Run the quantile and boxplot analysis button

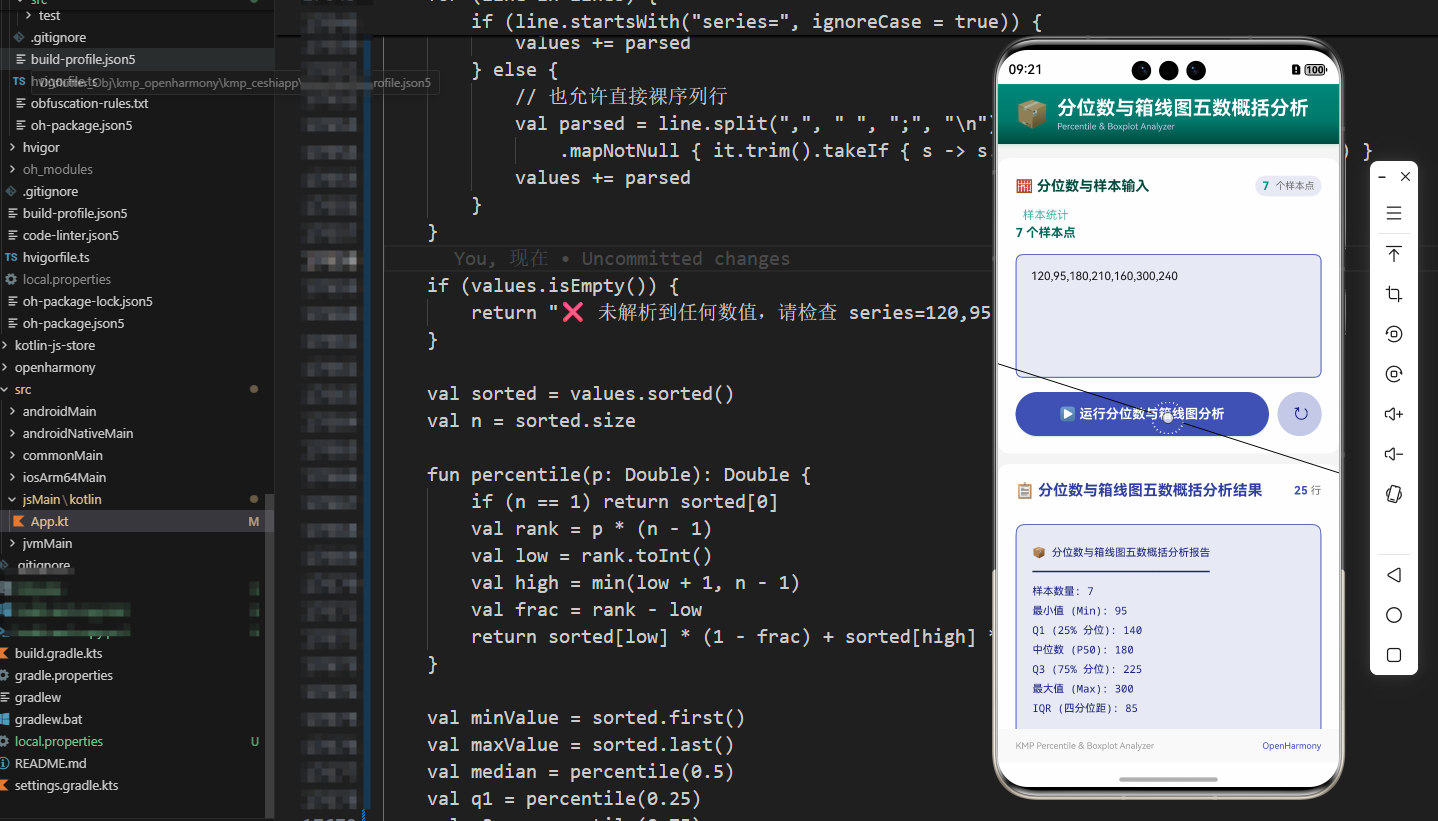click(x=1142, y=414)
